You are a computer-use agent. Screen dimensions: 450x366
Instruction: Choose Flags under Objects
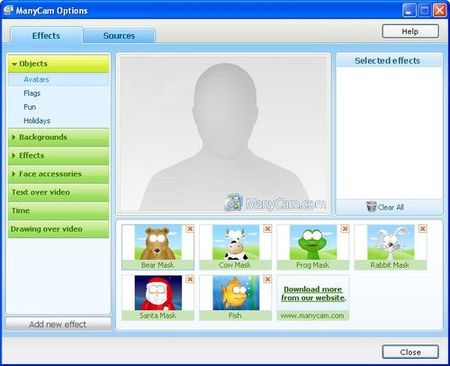58,93
